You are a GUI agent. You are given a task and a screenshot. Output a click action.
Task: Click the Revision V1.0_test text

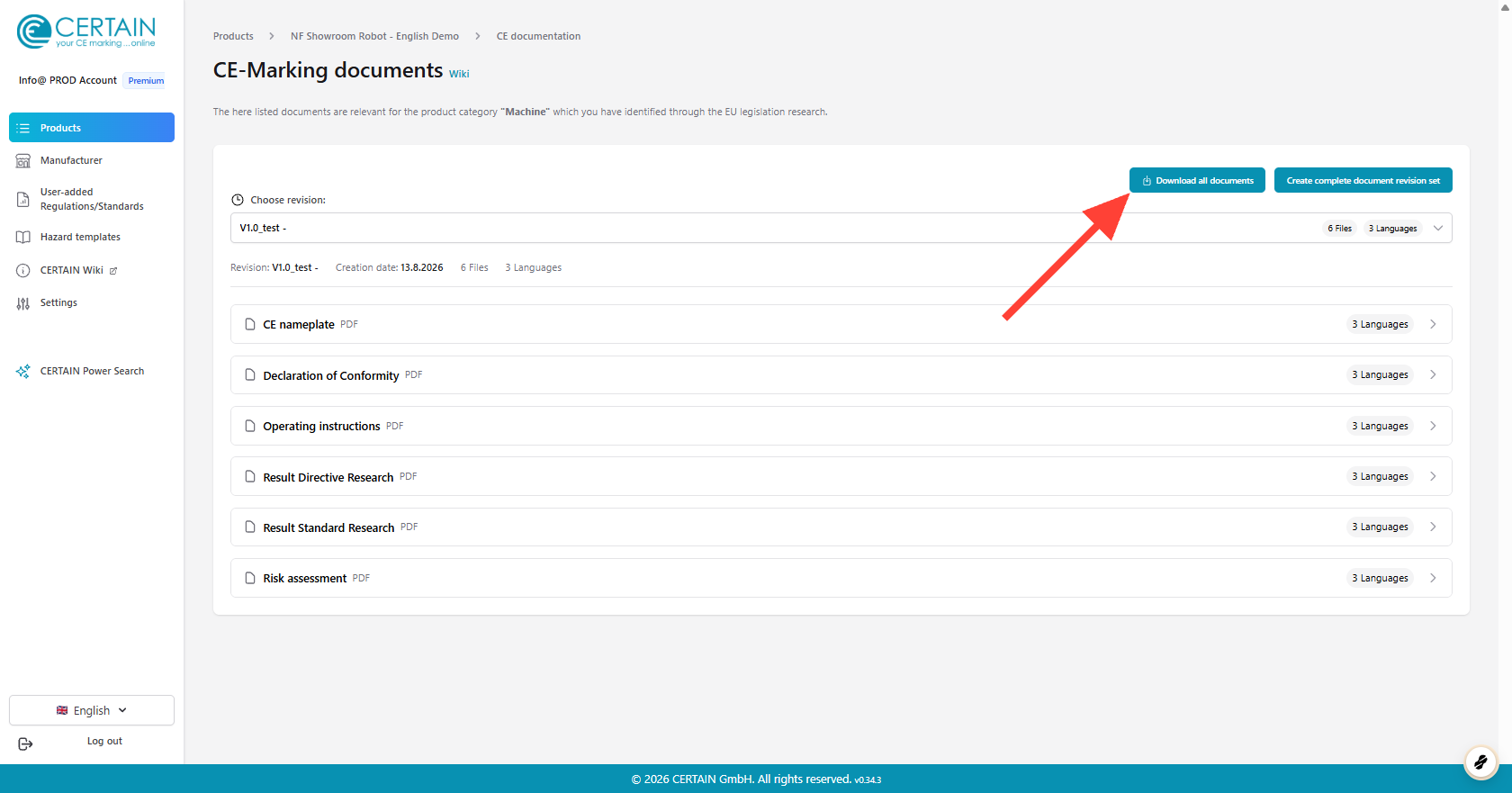pyautogui.click(x=274, y=267)
